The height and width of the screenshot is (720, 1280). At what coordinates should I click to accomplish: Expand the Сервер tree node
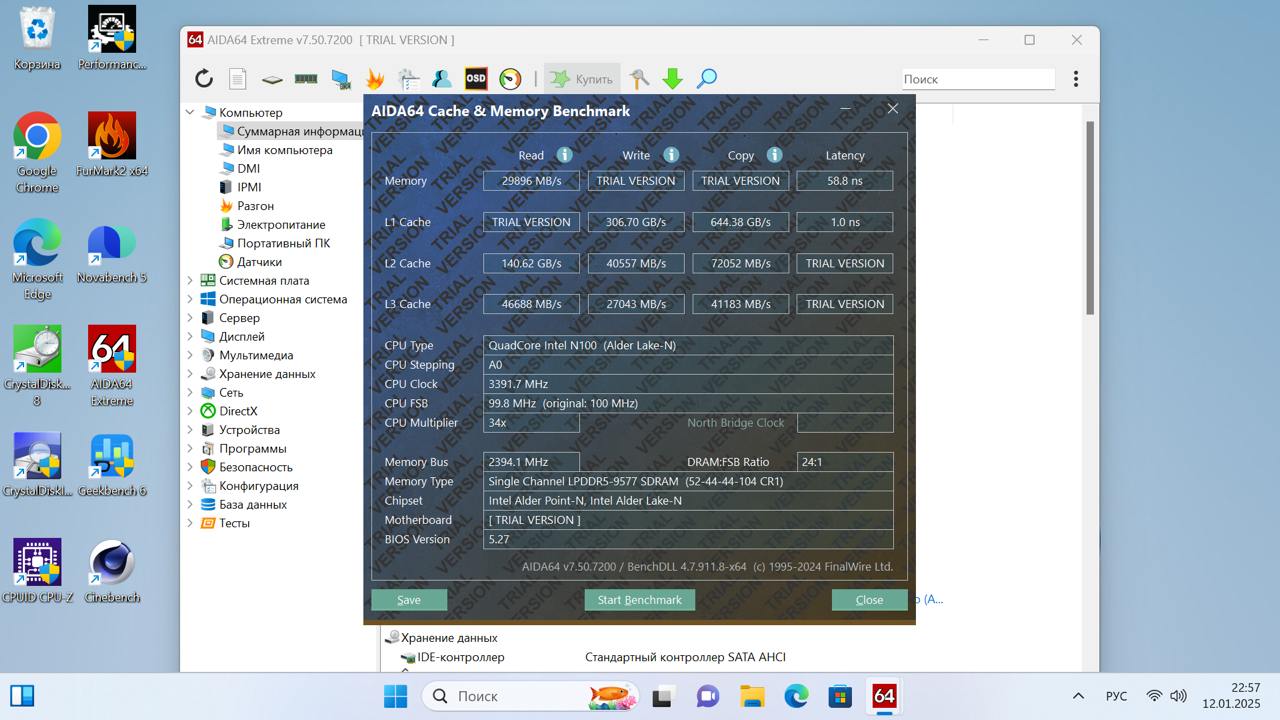click(x=190, y=318)
